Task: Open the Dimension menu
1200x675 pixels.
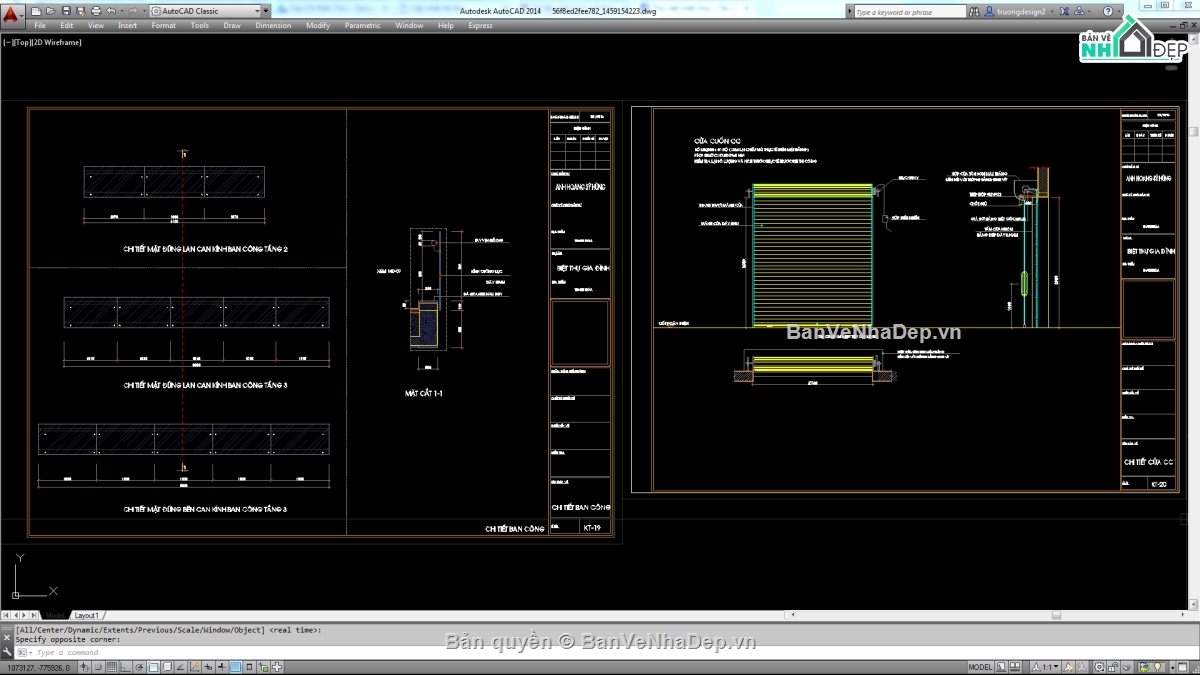Action: tap(273, 26)
